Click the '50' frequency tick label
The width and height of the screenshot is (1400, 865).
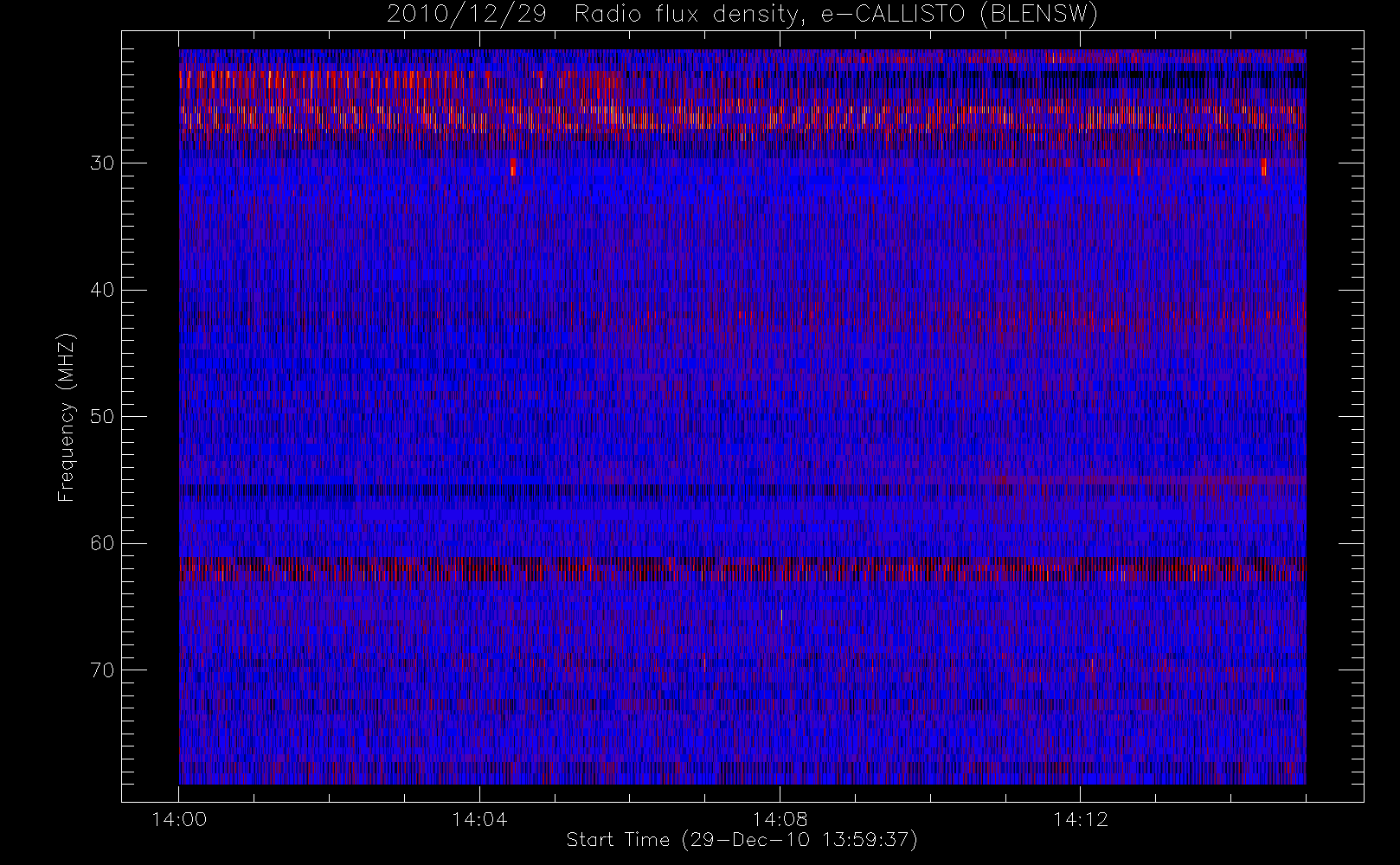pyautogui.click(x=101, y=417)
